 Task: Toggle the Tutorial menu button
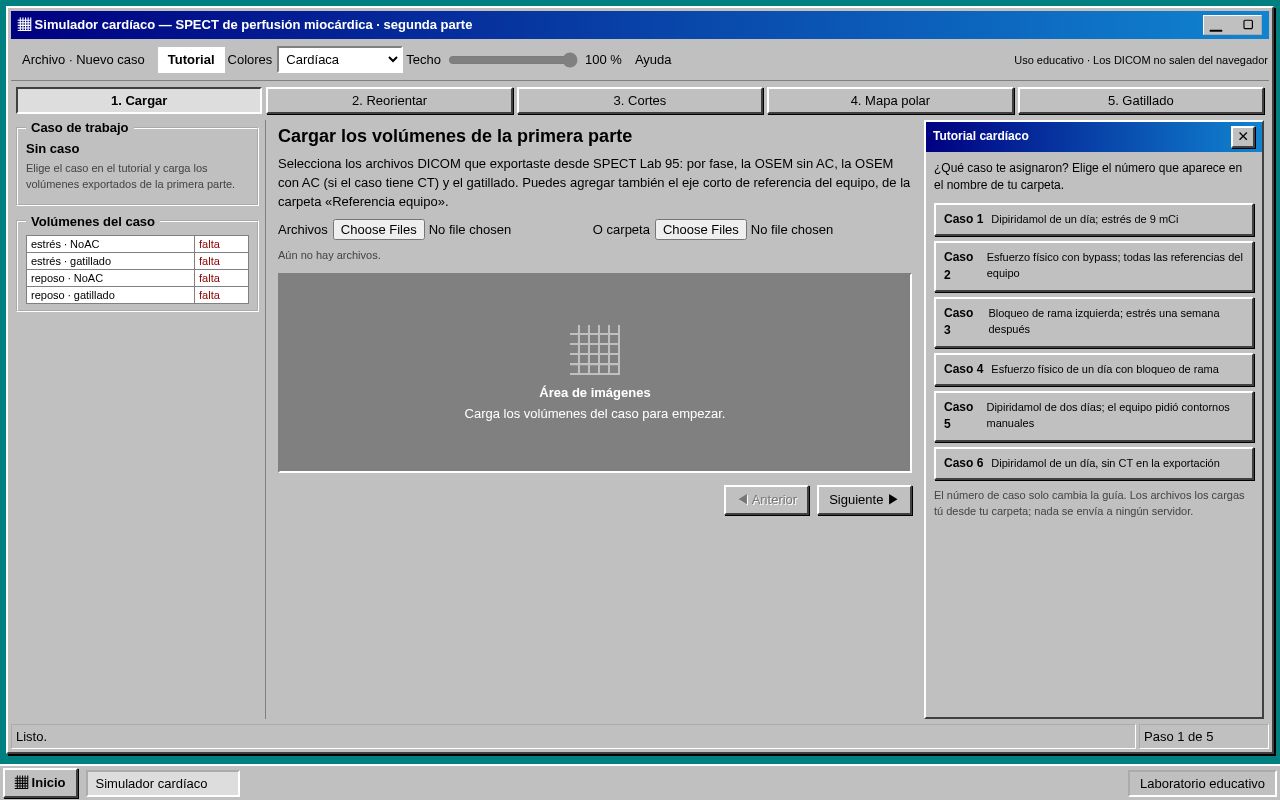point(191,60)
